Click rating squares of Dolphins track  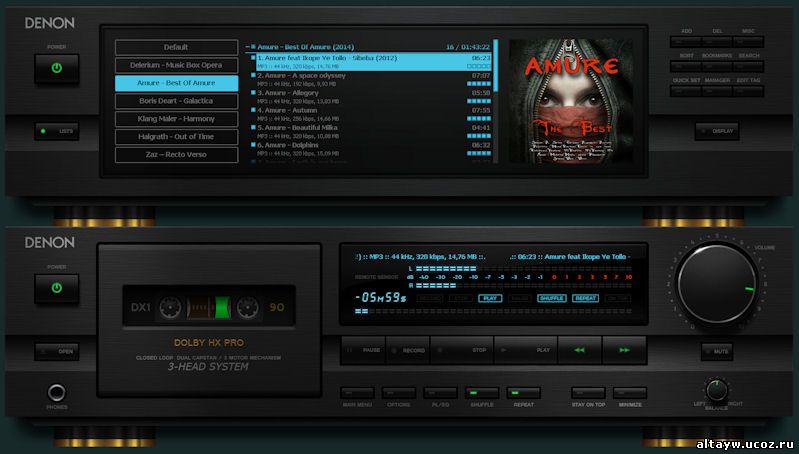479,153
